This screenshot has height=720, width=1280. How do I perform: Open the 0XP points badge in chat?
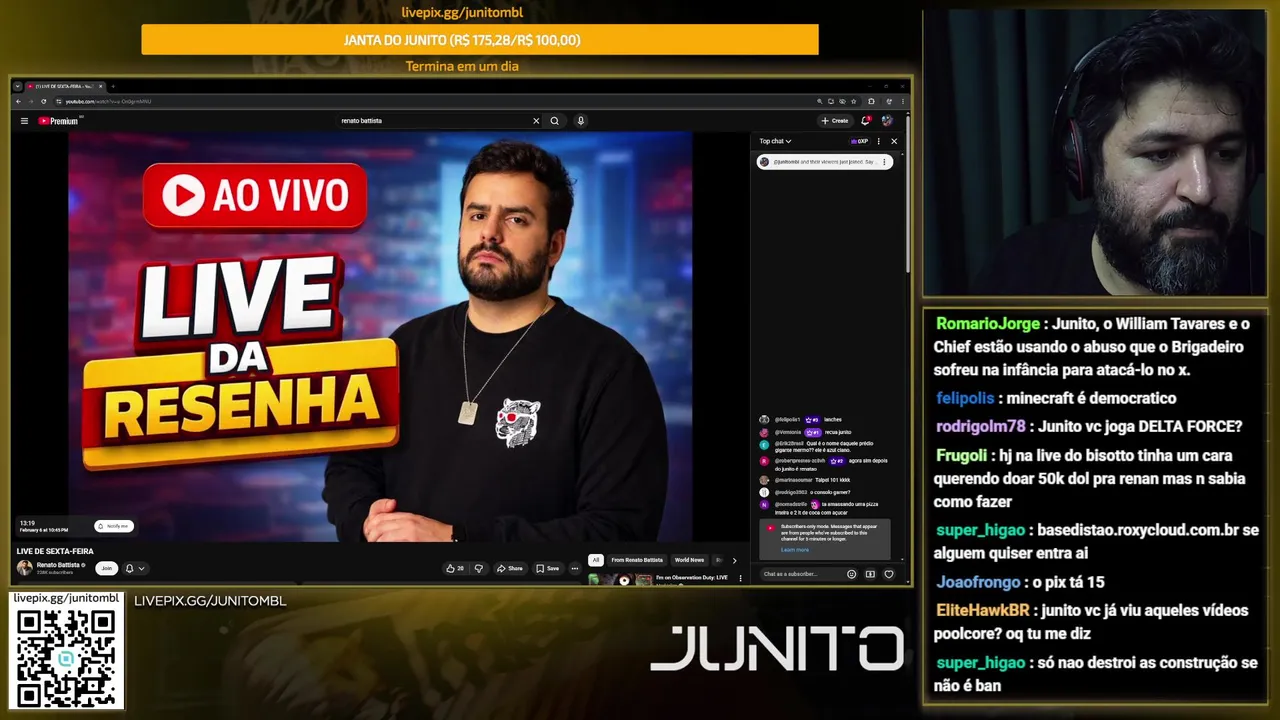859,141
